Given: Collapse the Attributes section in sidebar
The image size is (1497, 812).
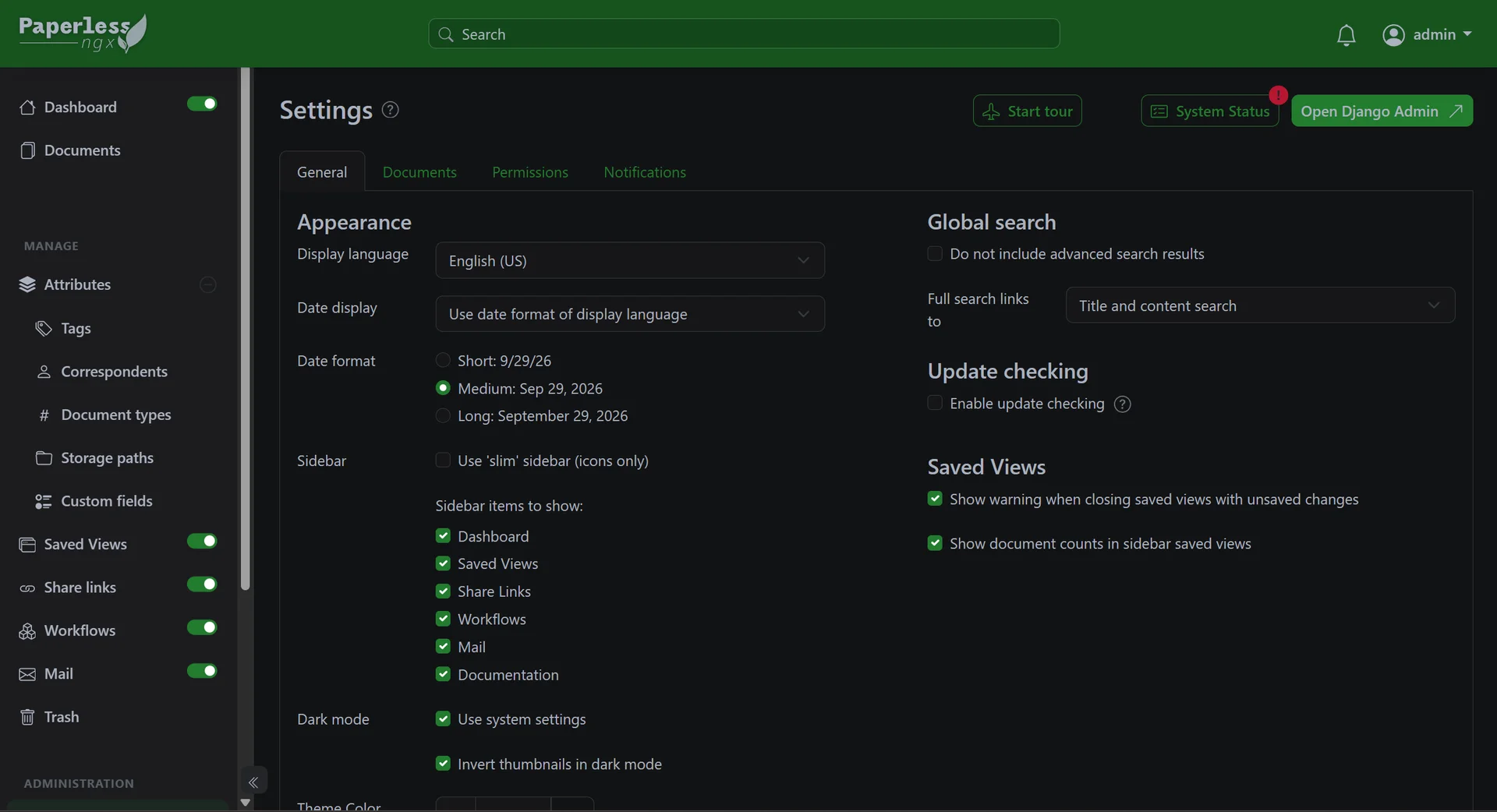Looking at the screenshot, I should coord(208,284).
